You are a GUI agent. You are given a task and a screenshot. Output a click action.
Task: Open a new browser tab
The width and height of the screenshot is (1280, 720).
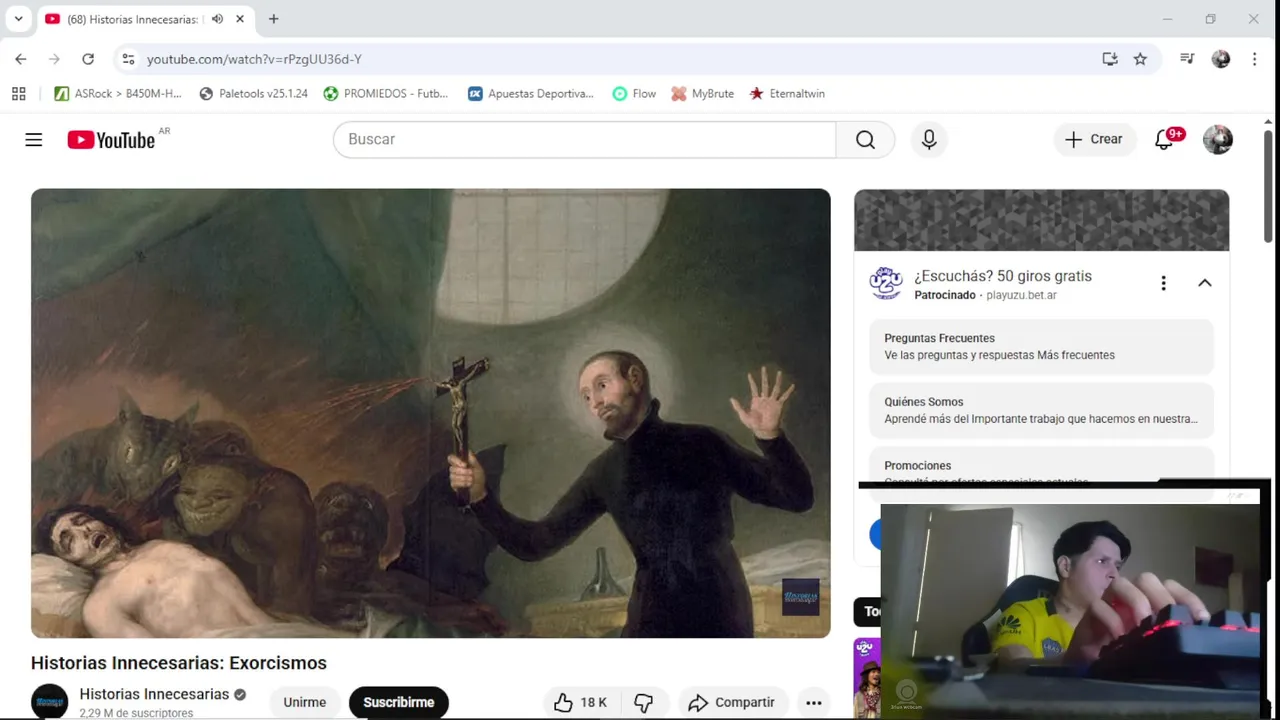tap(273, 19)
